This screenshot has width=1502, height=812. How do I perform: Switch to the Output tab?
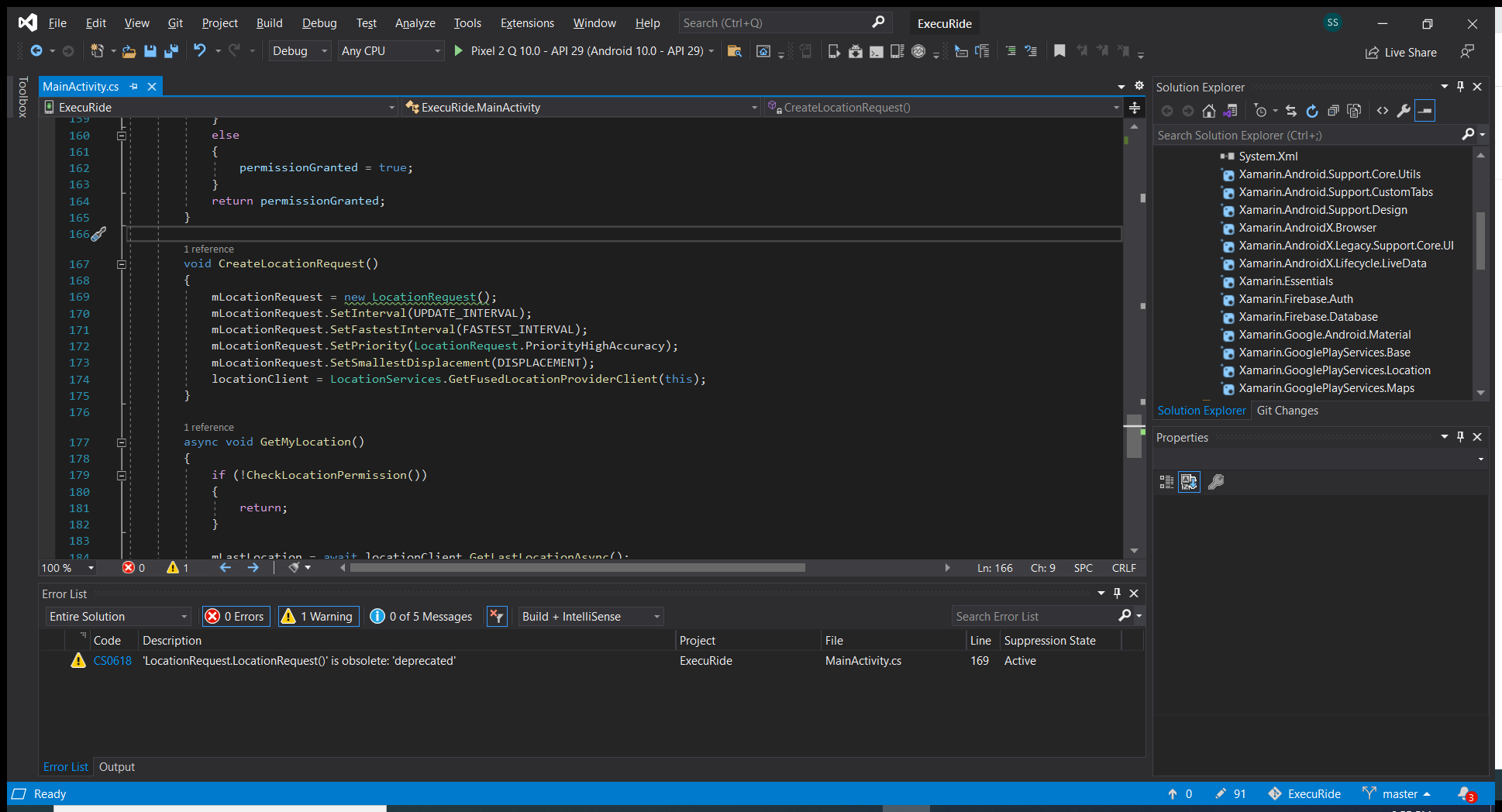117,767
